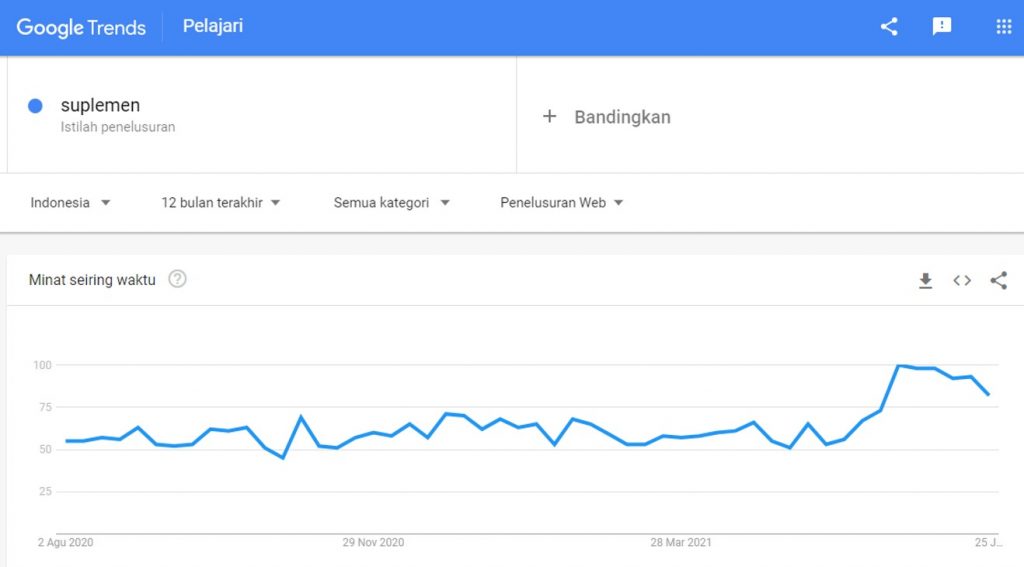The image size is (1024, 567).
Task: Open the Google apps grid
Action: (1004, 27)
